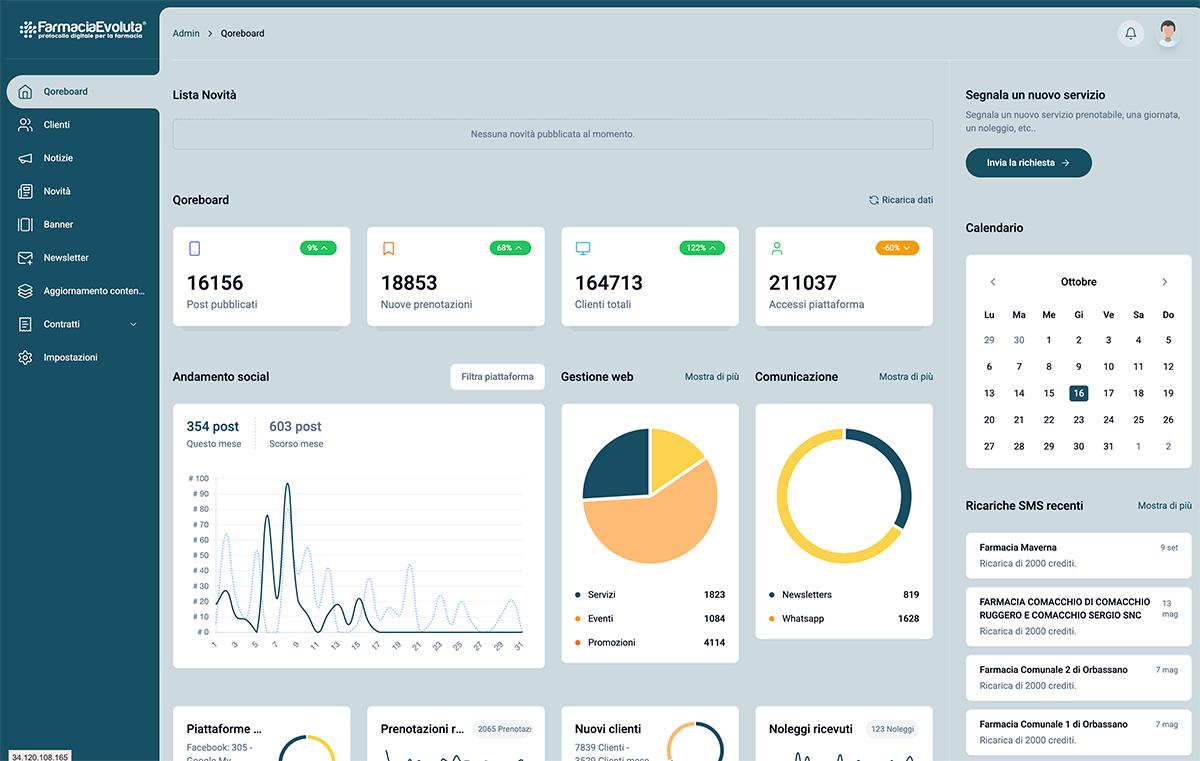Image resolution: width=1200 pixels, height=761 pixels.
Task: Go to the next month in the calendar
Action: coord(1165,282)
